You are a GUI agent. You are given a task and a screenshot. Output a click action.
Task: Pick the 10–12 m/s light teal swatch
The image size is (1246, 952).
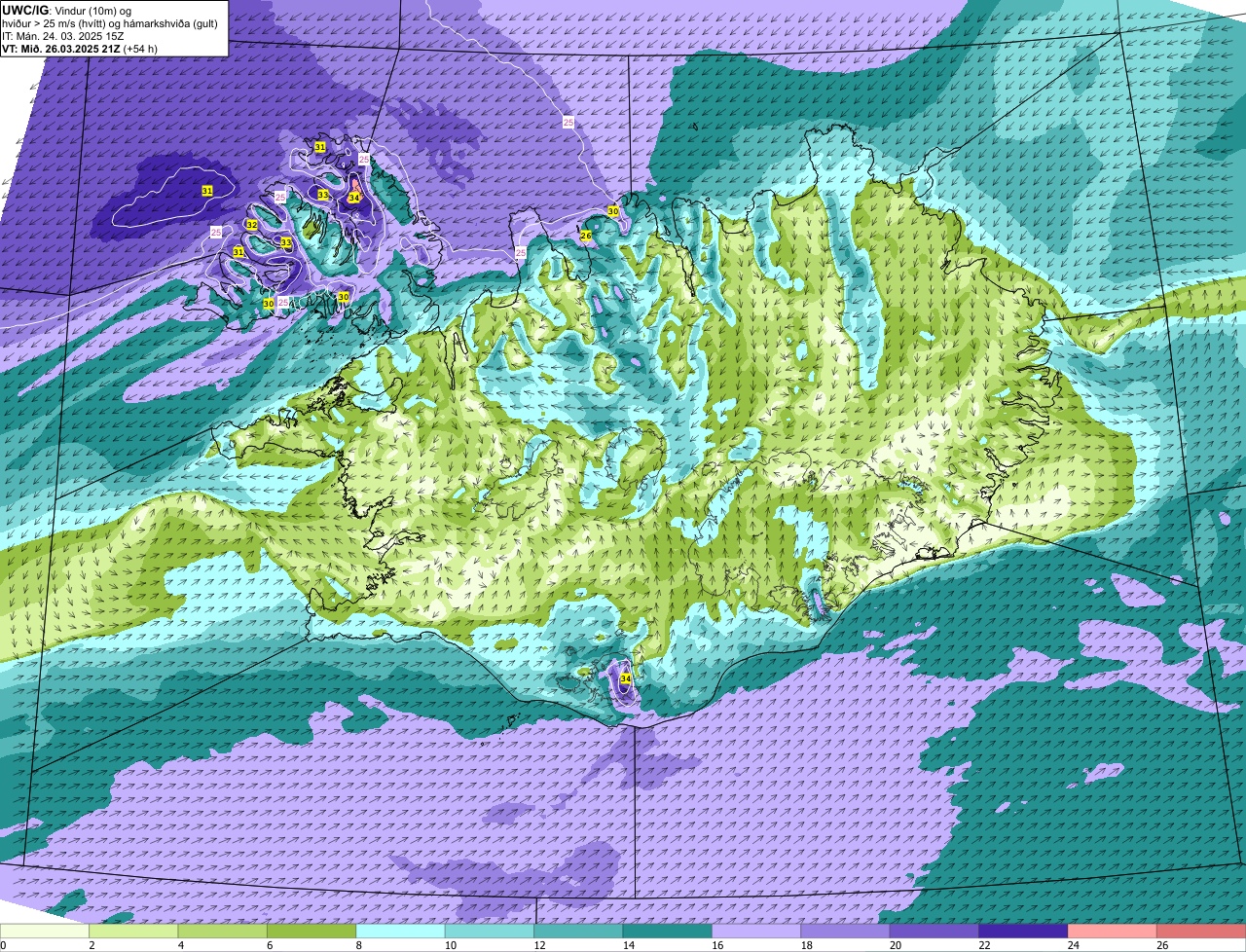tap(490, 931)
